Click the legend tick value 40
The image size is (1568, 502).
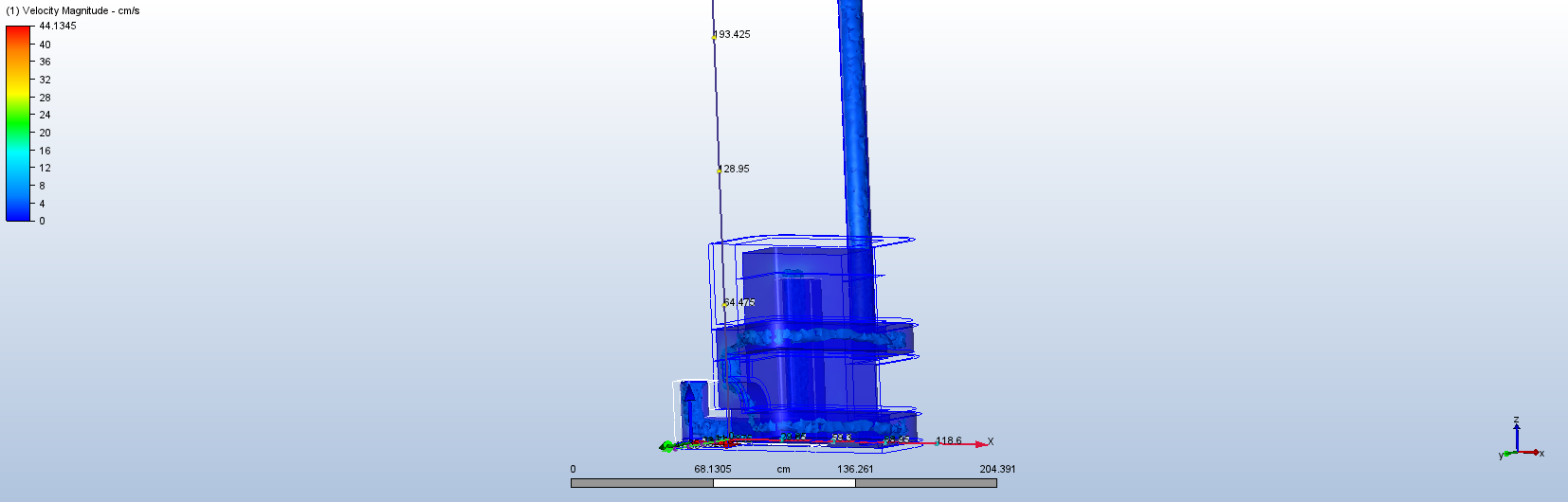click(x=45, y=45)
